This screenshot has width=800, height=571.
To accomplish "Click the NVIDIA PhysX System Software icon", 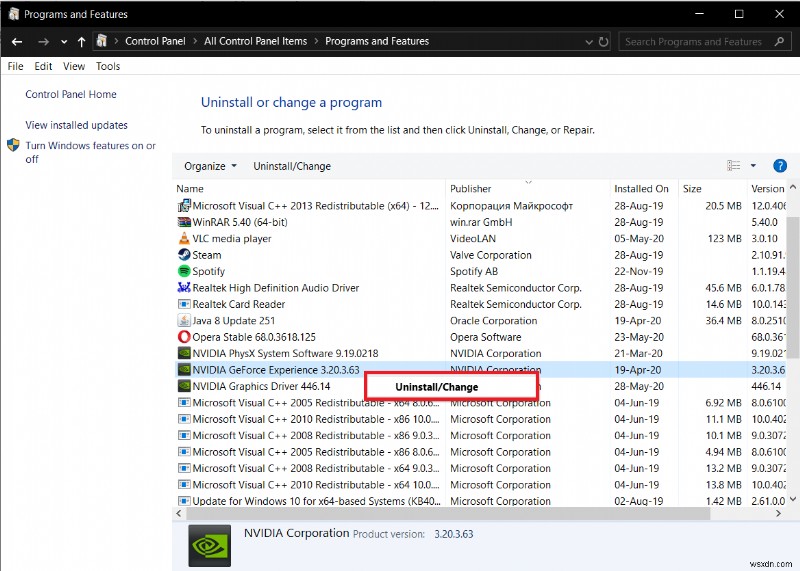I will point(184,353).
